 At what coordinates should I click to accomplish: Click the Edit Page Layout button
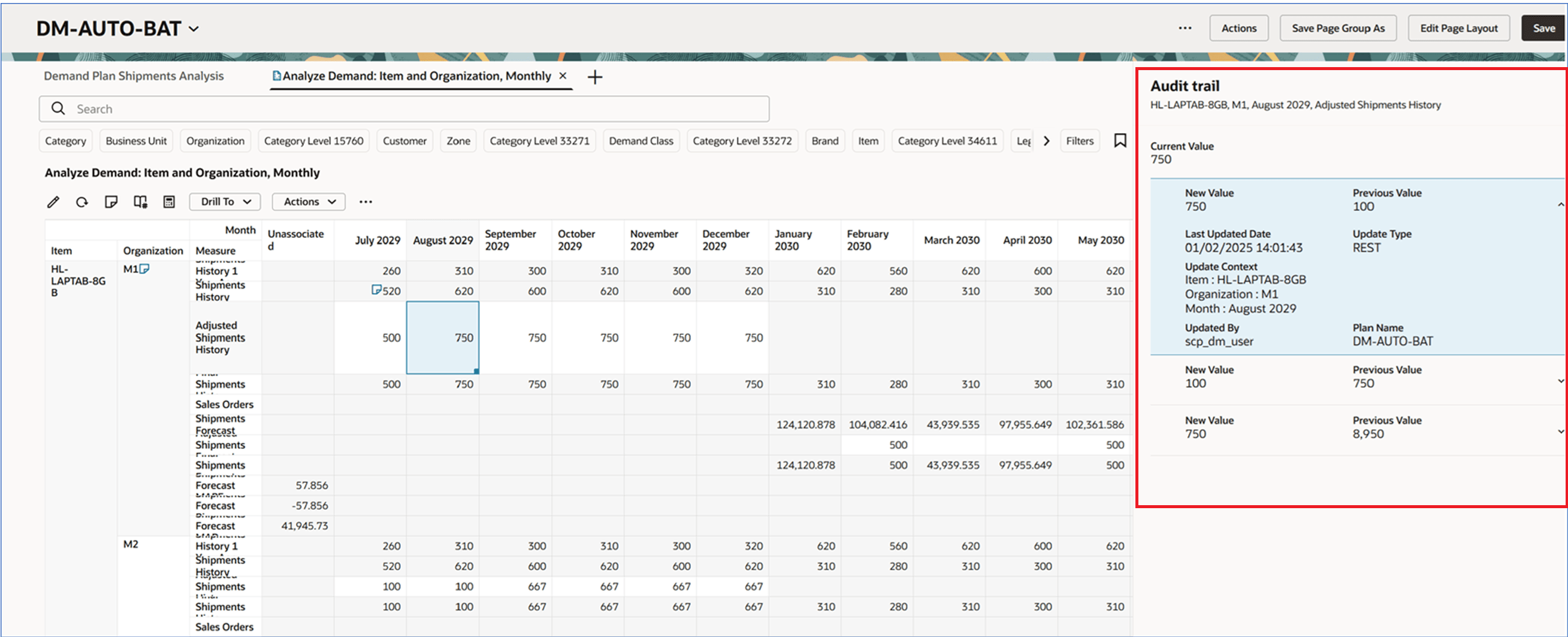(1458, 28)
